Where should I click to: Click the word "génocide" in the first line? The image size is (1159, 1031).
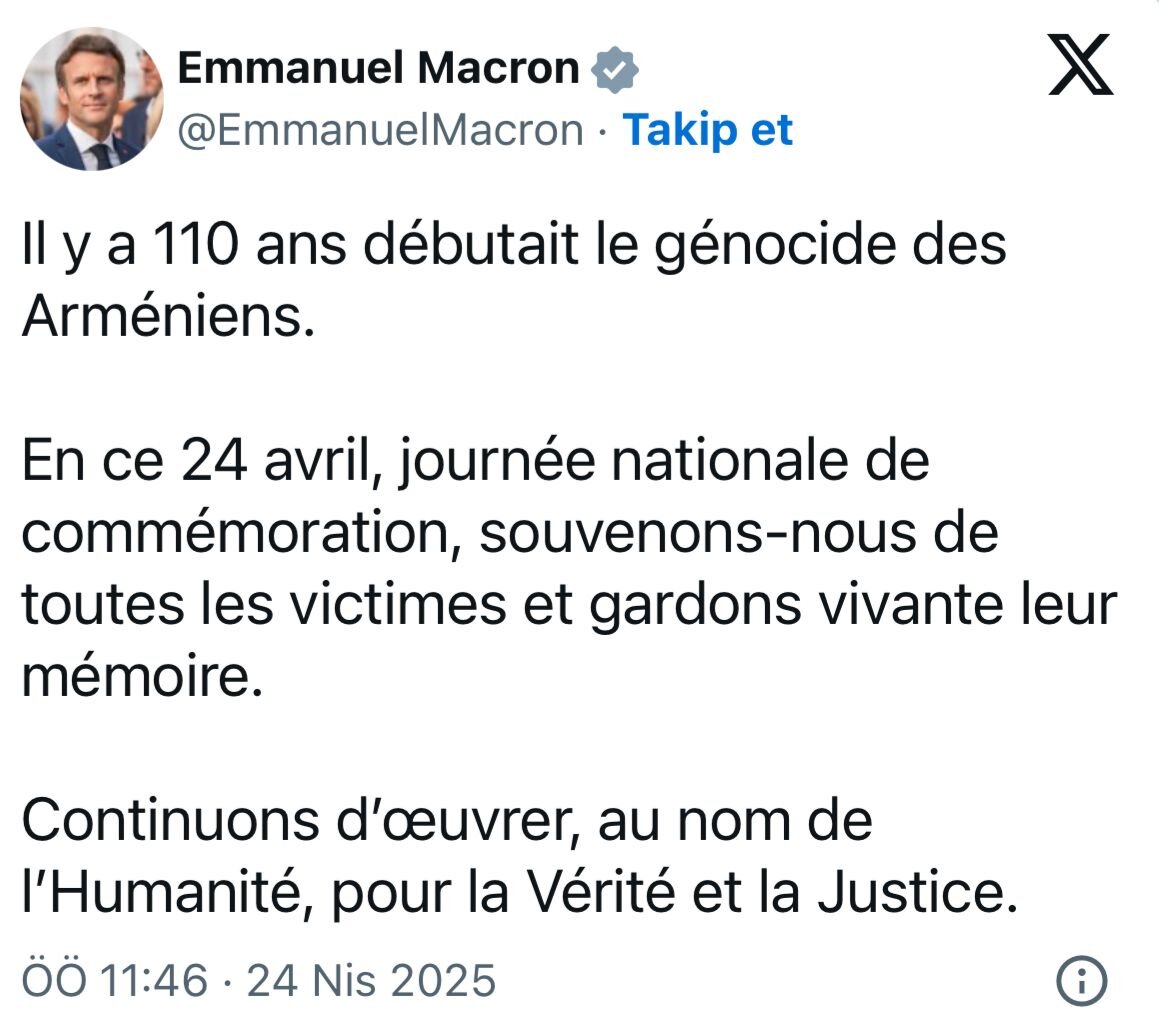click(x=774, y=247)
